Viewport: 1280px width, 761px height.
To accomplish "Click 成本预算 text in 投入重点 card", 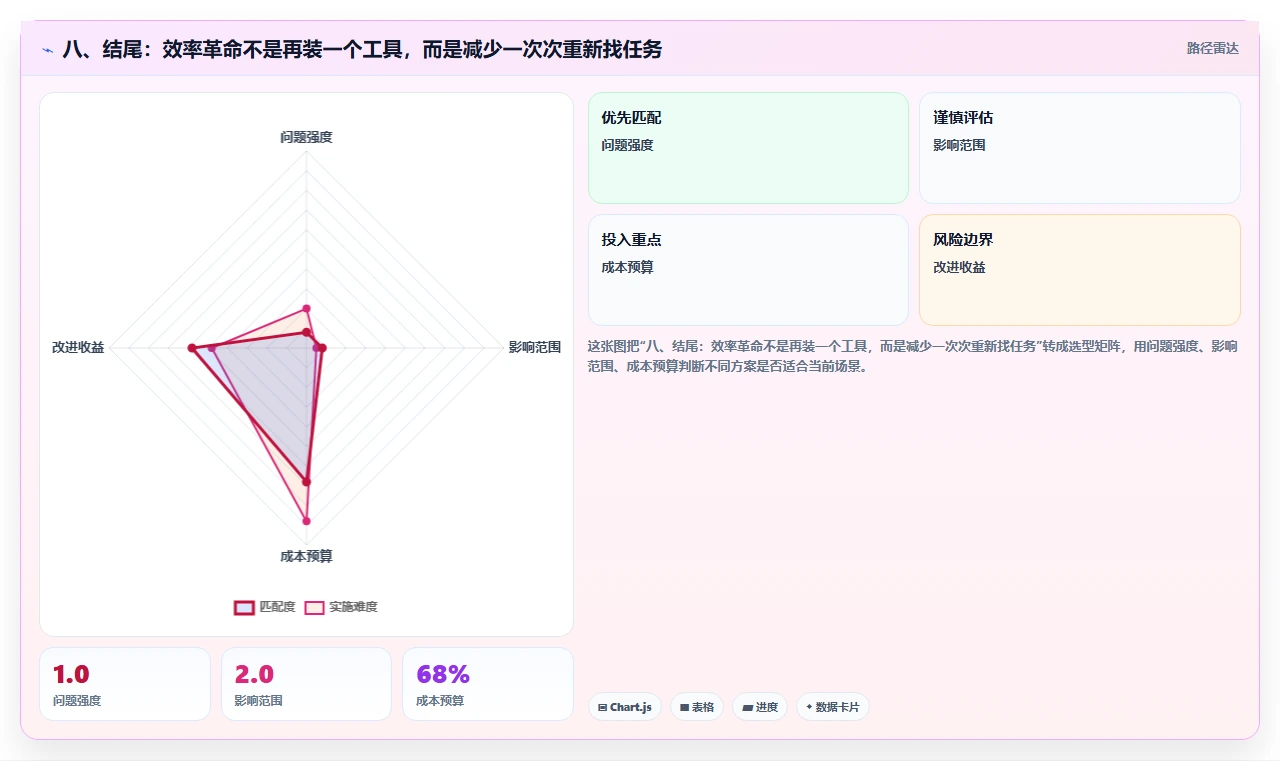I will point(627,267).
